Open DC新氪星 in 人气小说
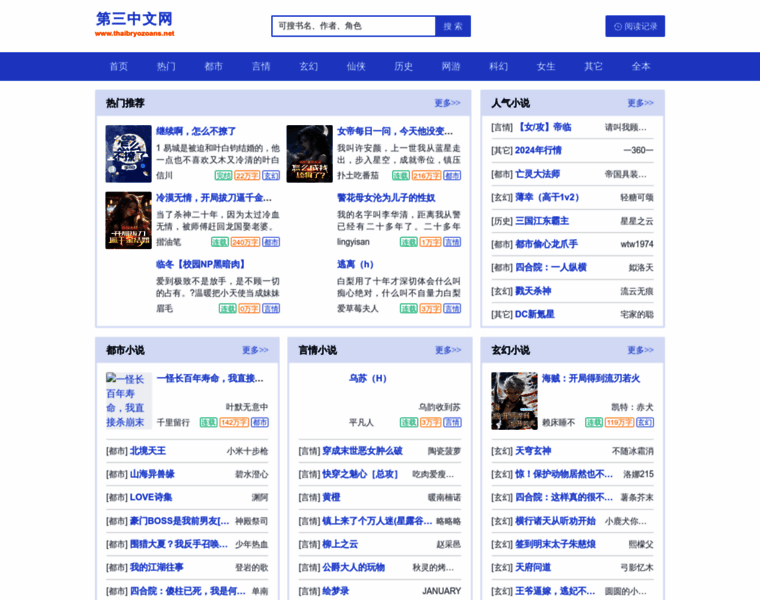Image resolution: width=760 pixels, height=600 pixels. pyautogui.click(x=535, y=314)
